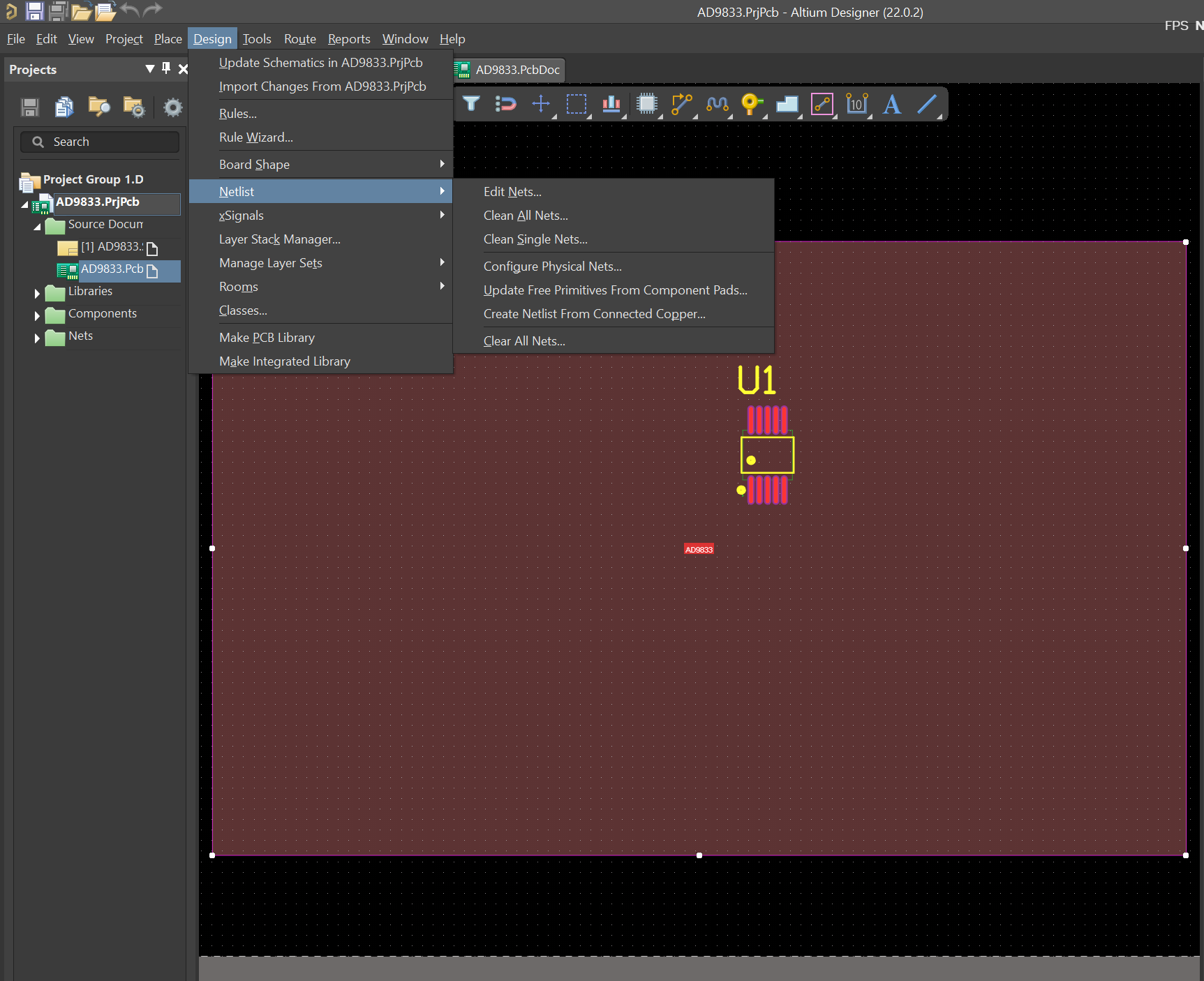
Task: Open the Manage Layer Sets submenu
Action: point(320,263)
